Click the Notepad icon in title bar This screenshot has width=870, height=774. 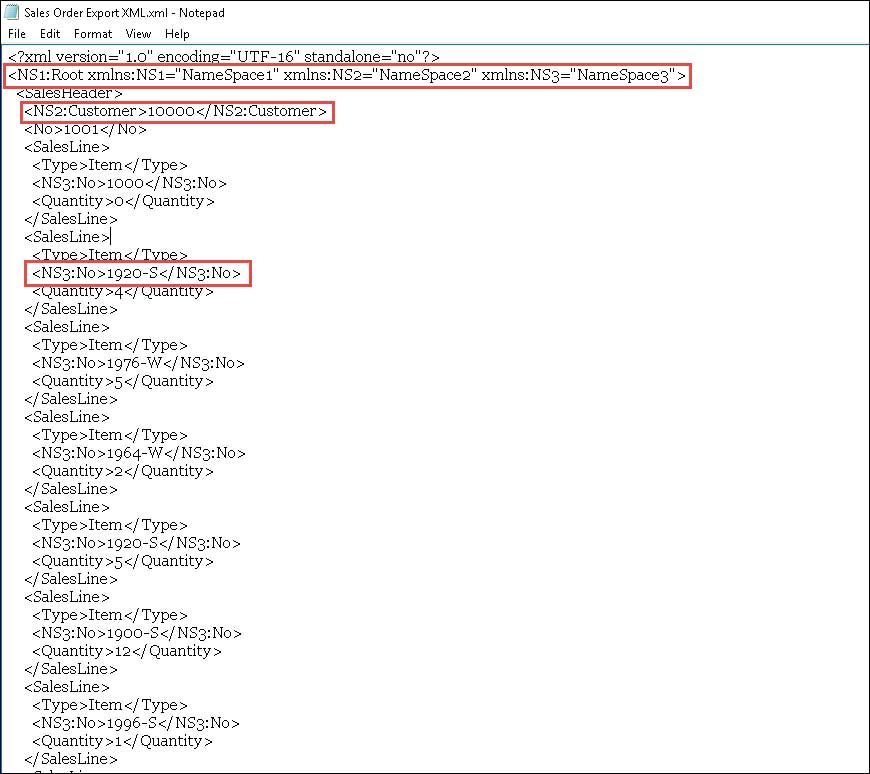click(12, 13)
